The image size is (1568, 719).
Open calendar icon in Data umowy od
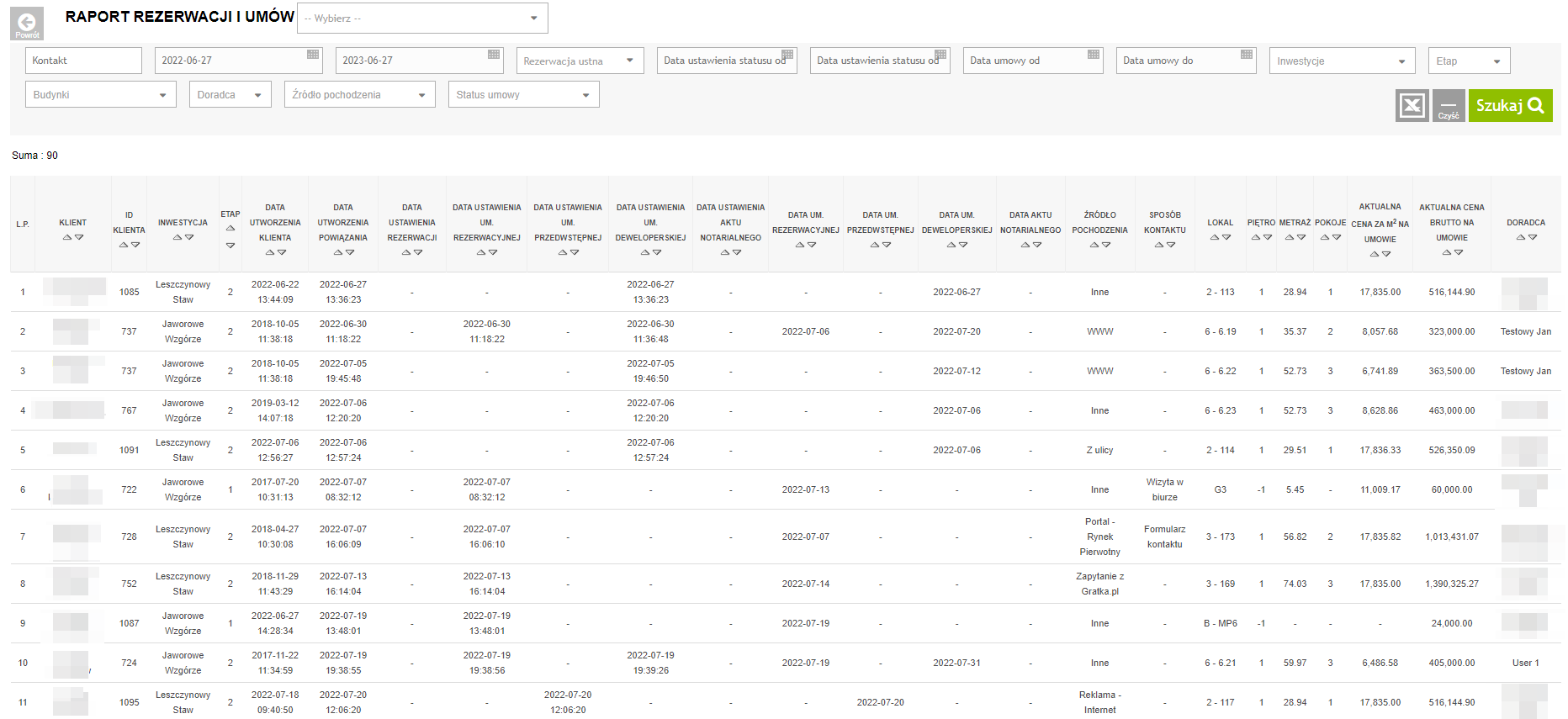coord(1094,55)
